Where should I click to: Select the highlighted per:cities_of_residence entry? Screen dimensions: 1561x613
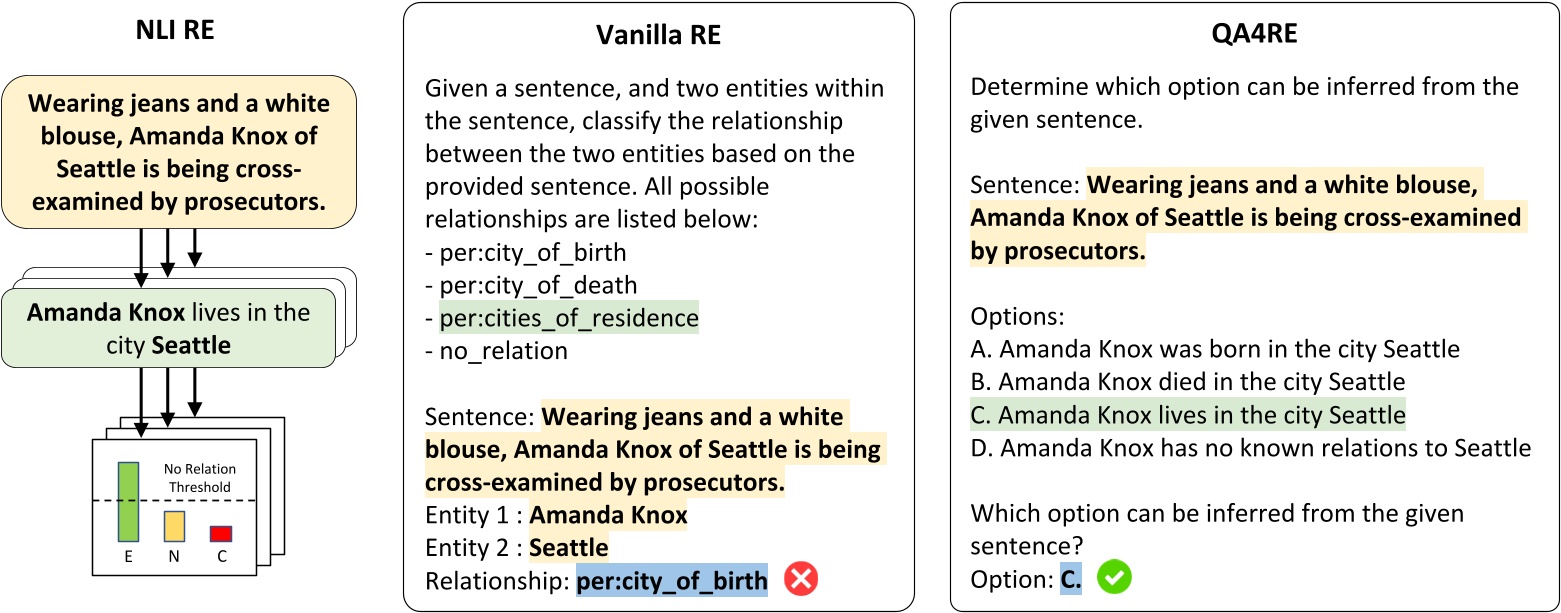(568, 318)
